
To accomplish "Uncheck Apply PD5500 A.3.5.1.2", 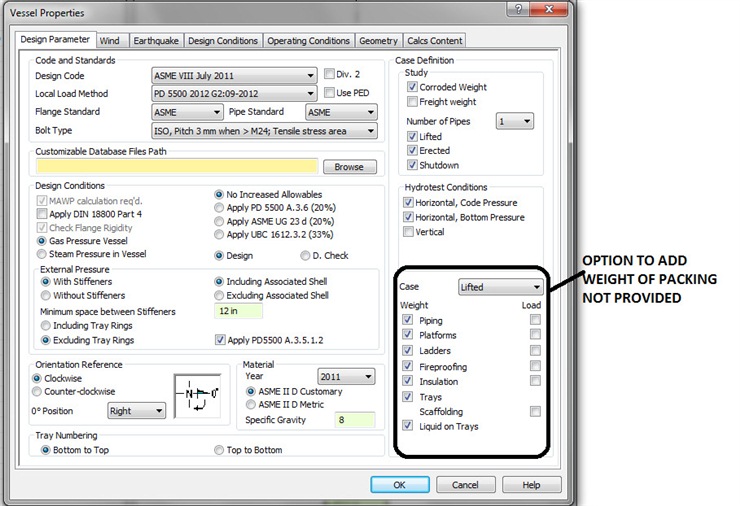I will (220, 340).
